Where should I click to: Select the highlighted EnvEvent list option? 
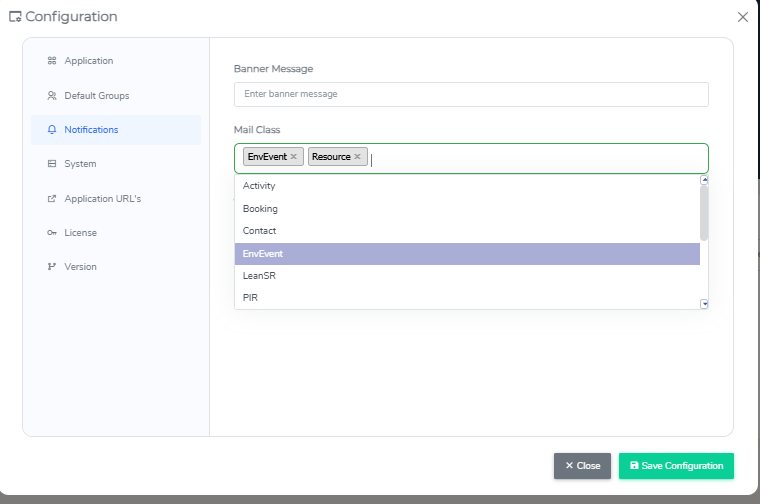pos(263,254)
